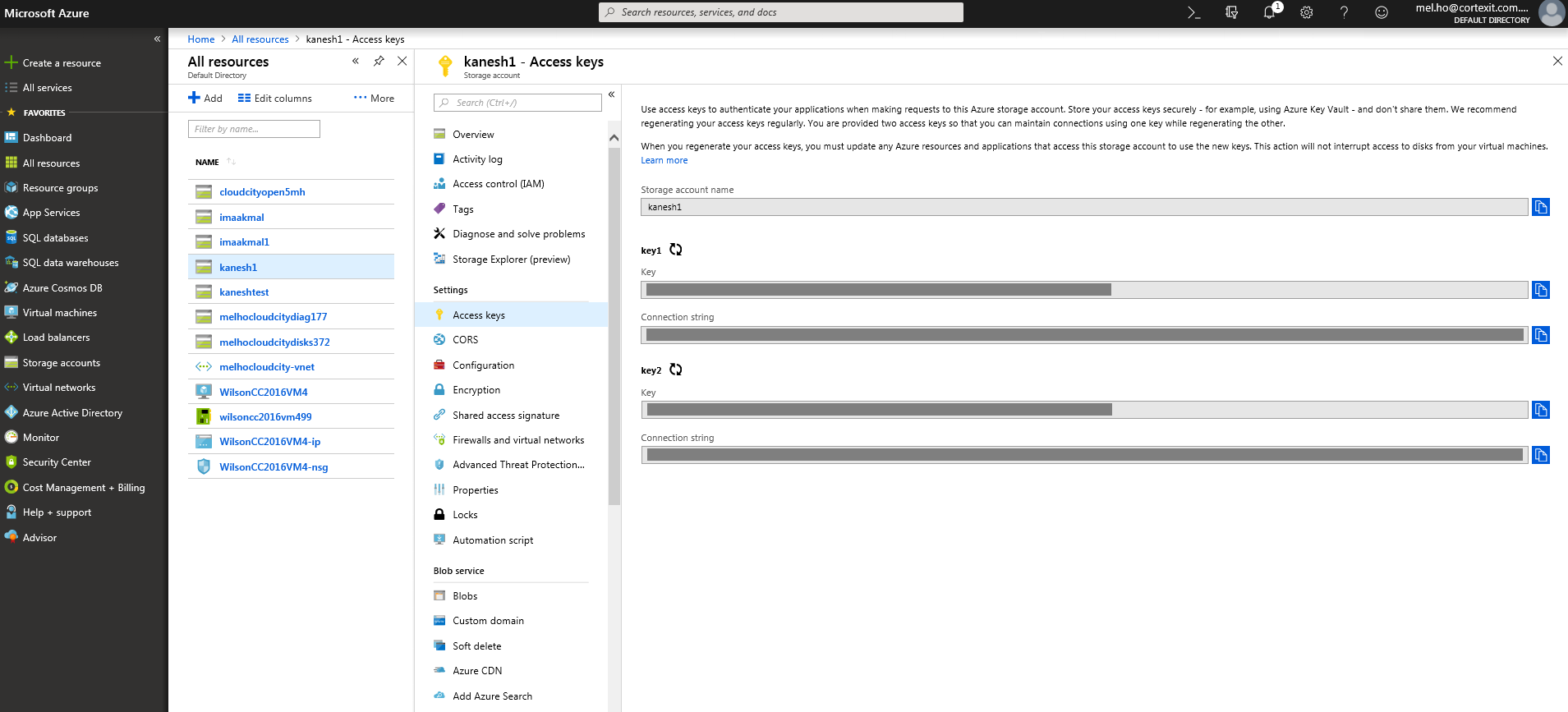Click Add in the All resources toolbar
This screenshot has height=712, width=1568.
205,98
